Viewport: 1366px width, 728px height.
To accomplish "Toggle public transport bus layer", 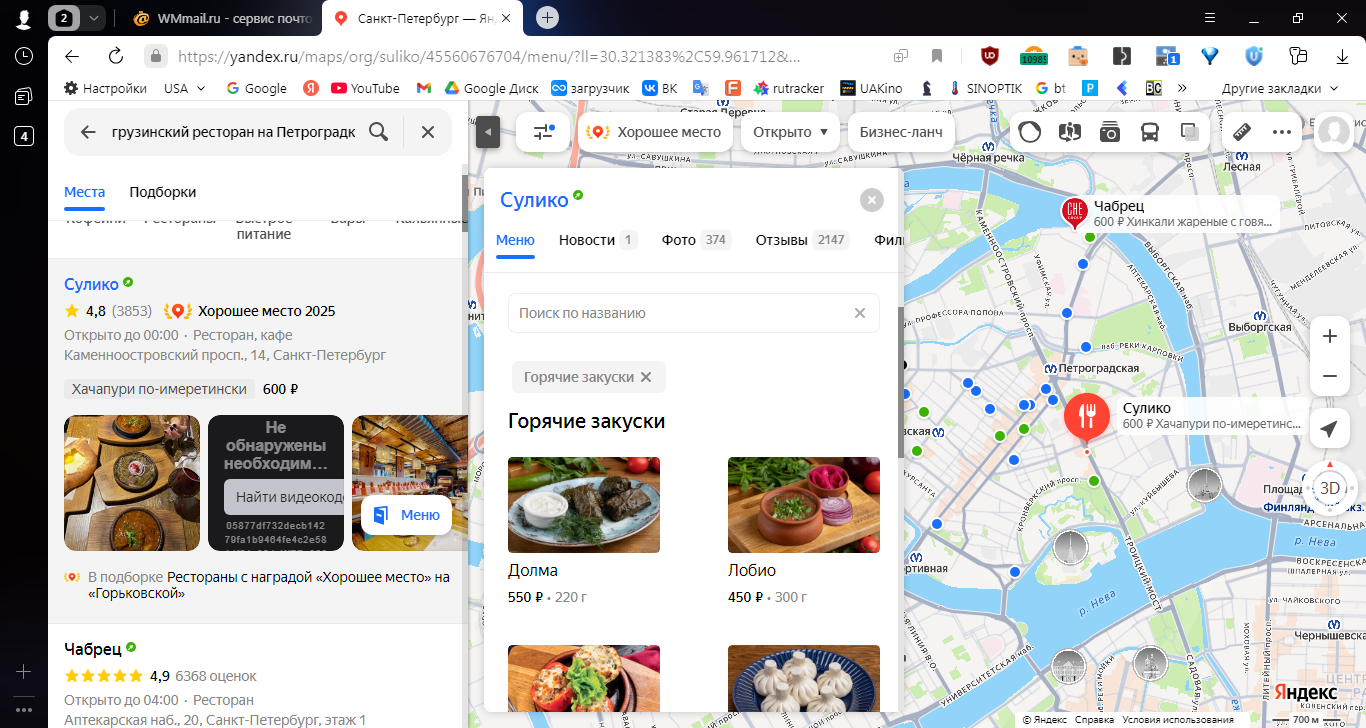I will pos(1150,131).
